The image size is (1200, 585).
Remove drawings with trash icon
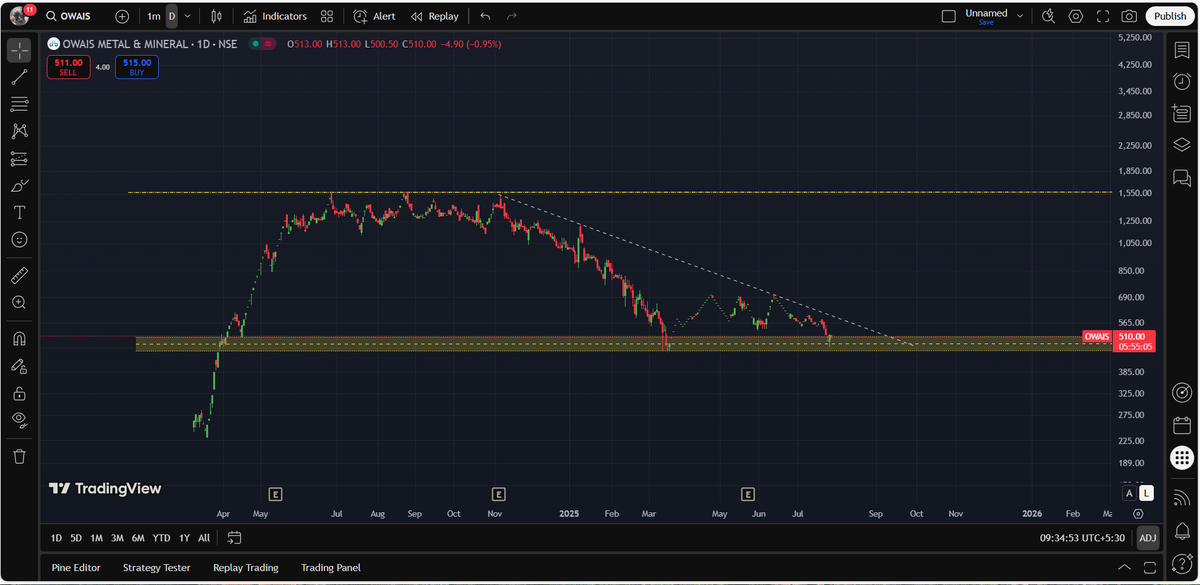coord(19,456)
